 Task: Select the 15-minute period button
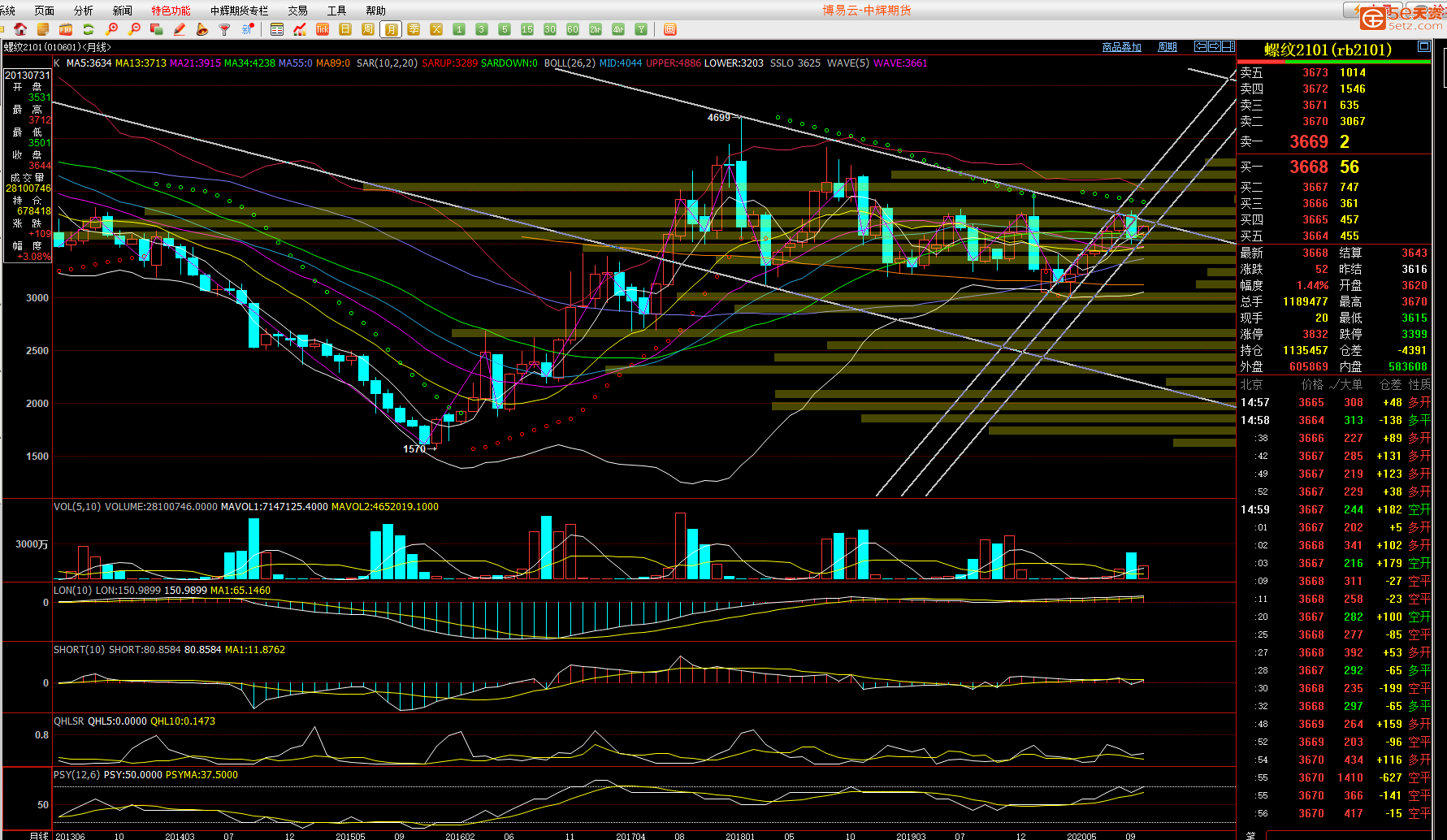(x=527, y=29)
